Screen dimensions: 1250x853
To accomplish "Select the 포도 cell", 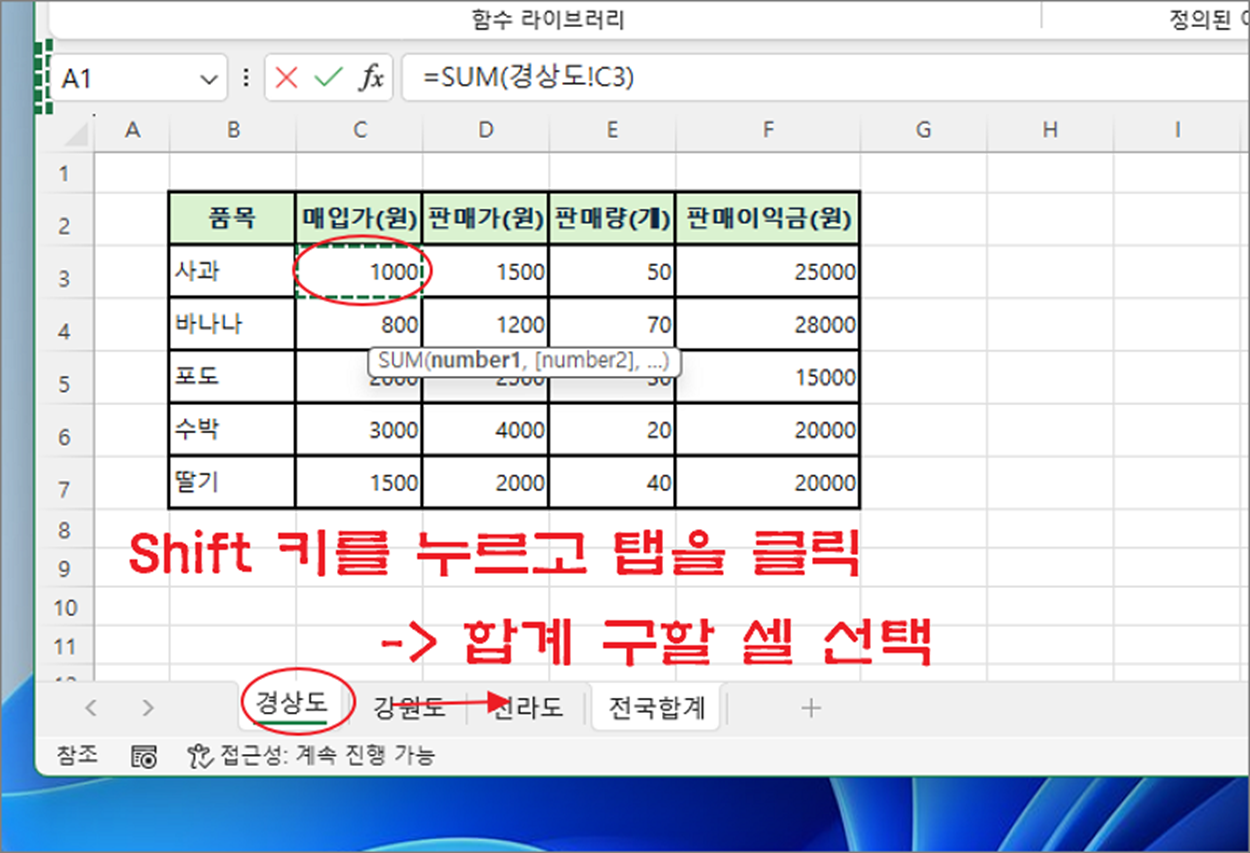I will click(x=232, y=377).
